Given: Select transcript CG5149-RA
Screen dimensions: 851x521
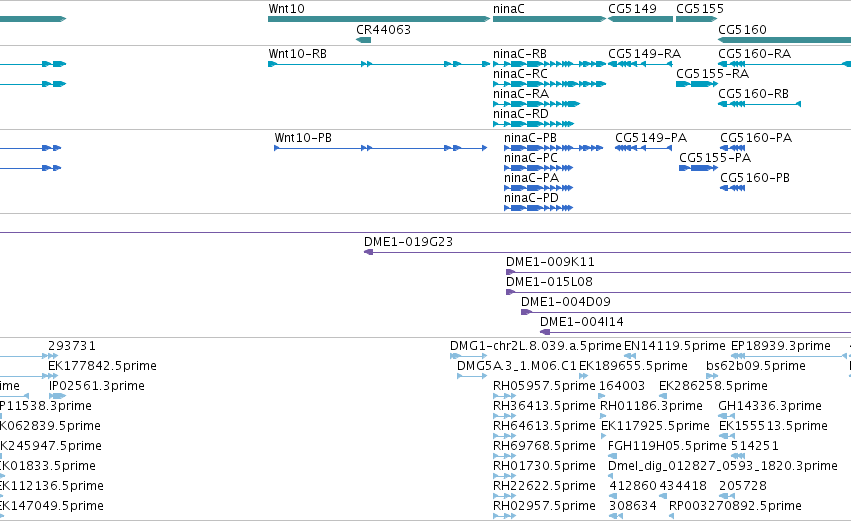Looking at the screenshot, I should (x=640, y=64).
